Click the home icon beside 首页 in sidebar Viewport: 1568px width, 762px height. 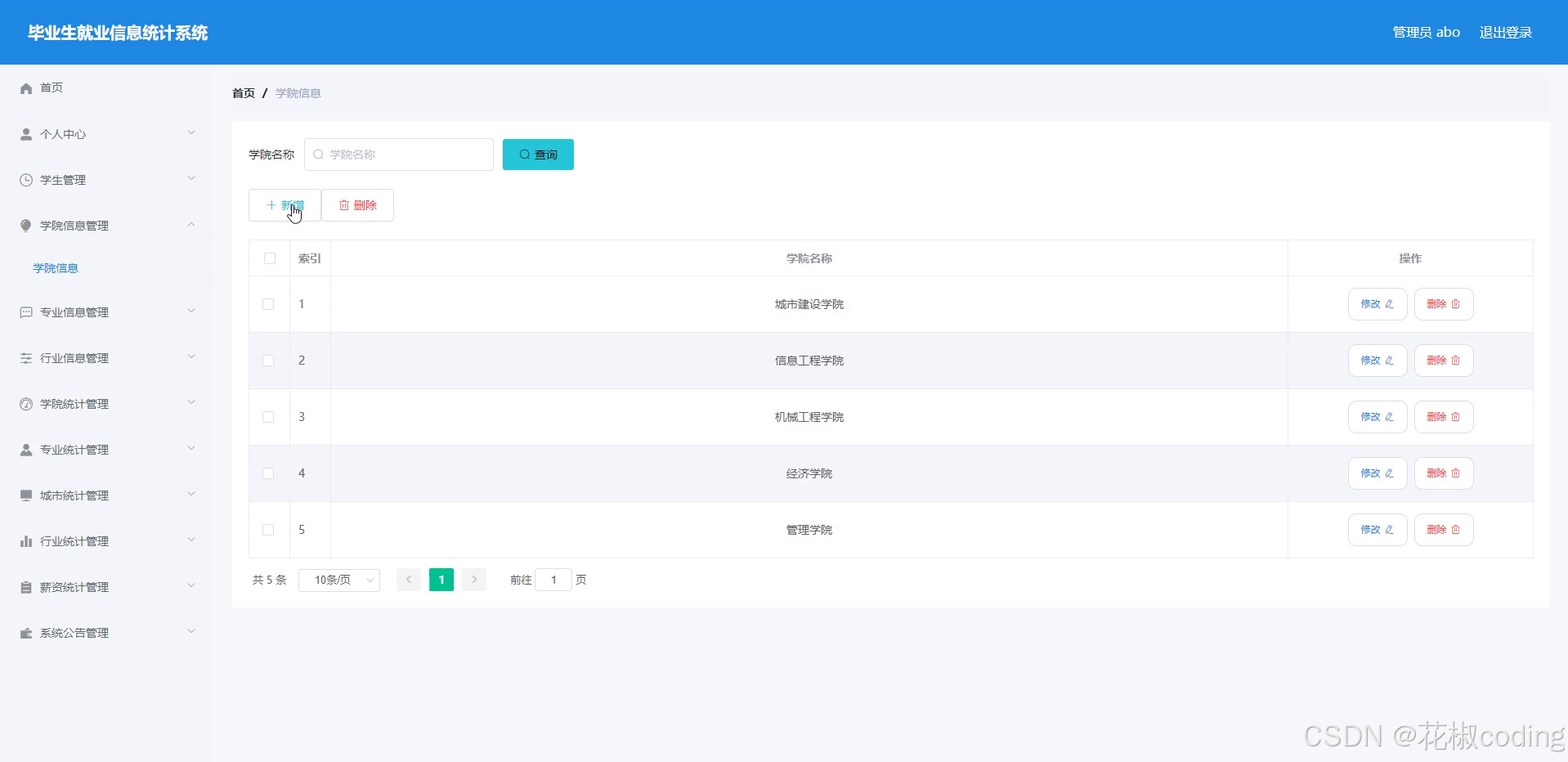26,88
